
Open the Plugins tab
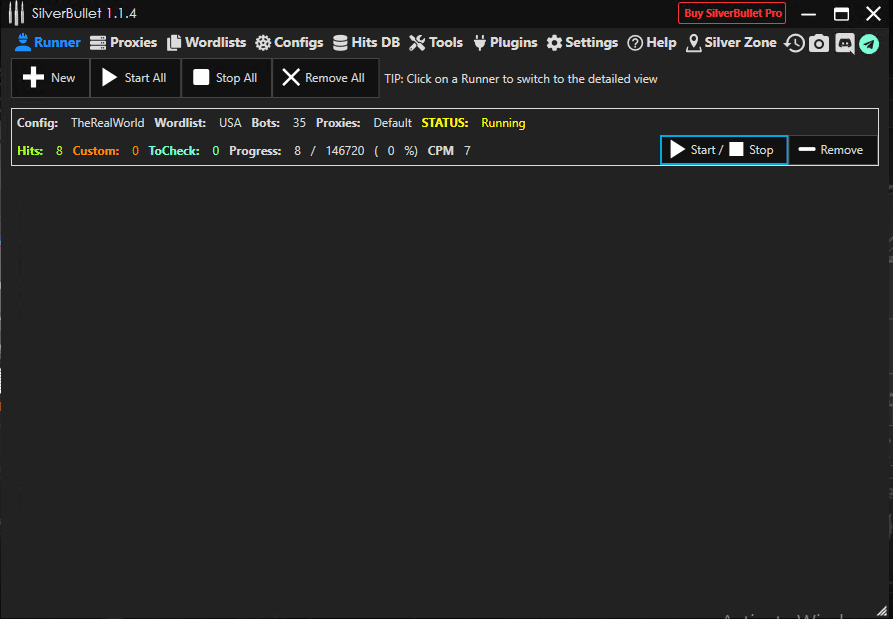[x=505, y=43]
